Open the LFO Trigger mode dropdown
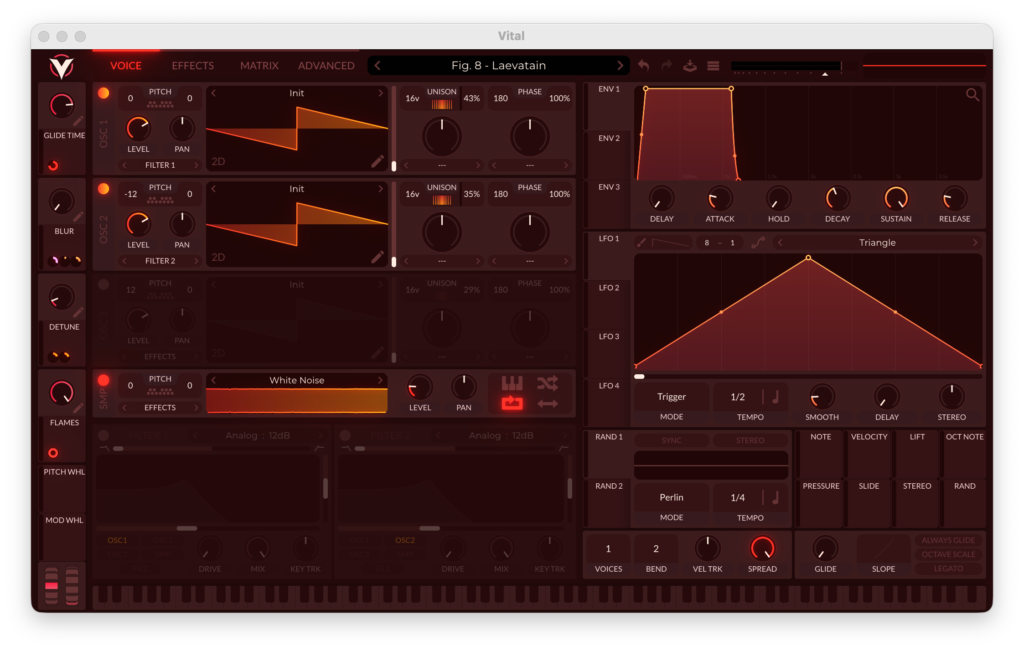 click(671, 397)
